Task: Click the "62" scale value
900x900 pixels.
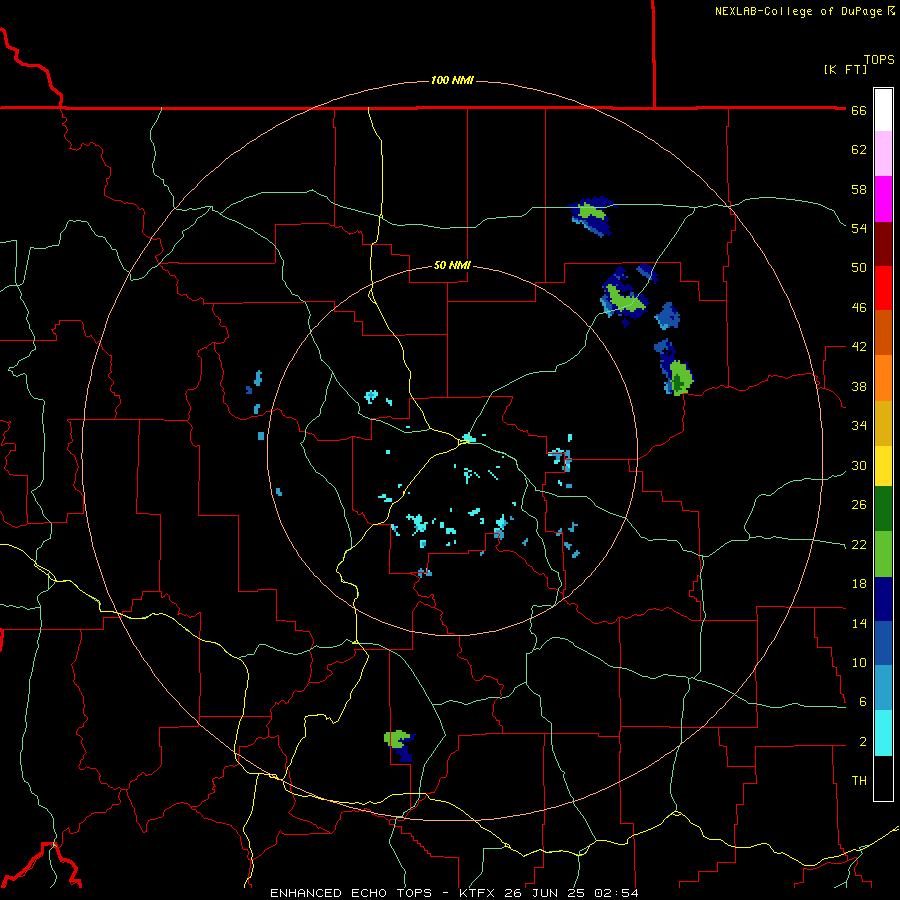Action: click(x=859, y=150)
